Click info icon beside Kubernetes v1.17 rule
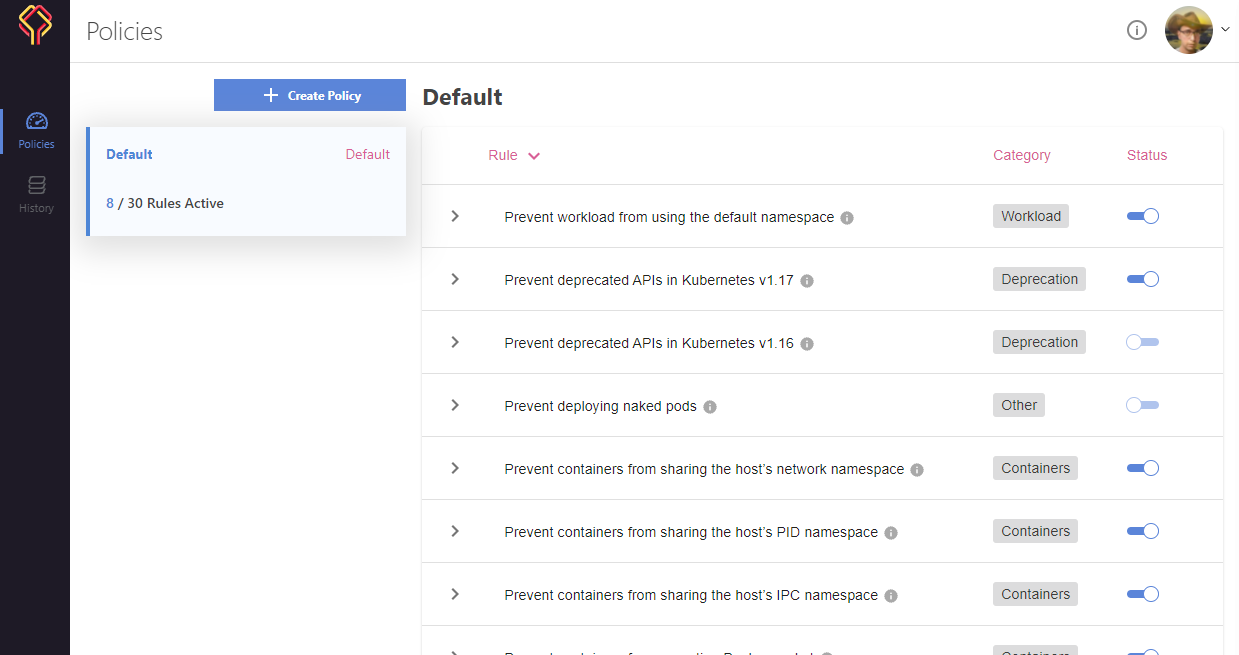Screen dimensions: 1239x655 (807, 281)
